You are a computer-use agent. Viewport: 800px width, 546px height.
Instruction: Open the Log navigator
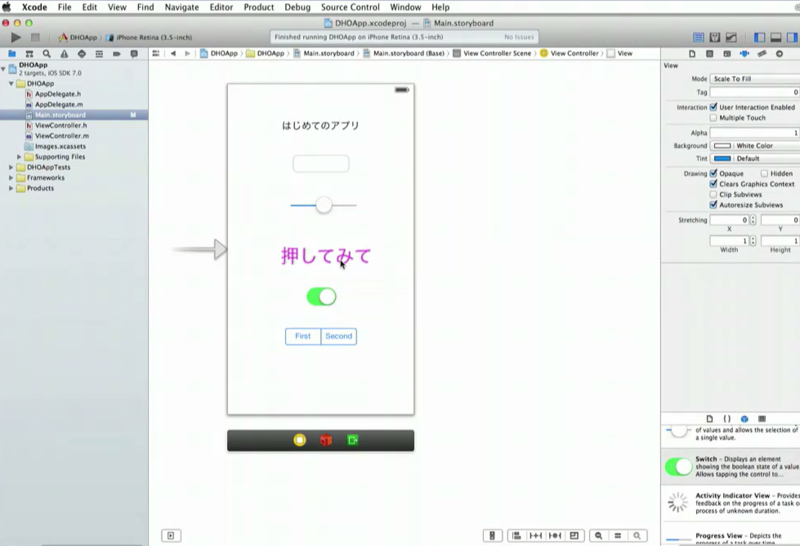(x=134, y=54)
